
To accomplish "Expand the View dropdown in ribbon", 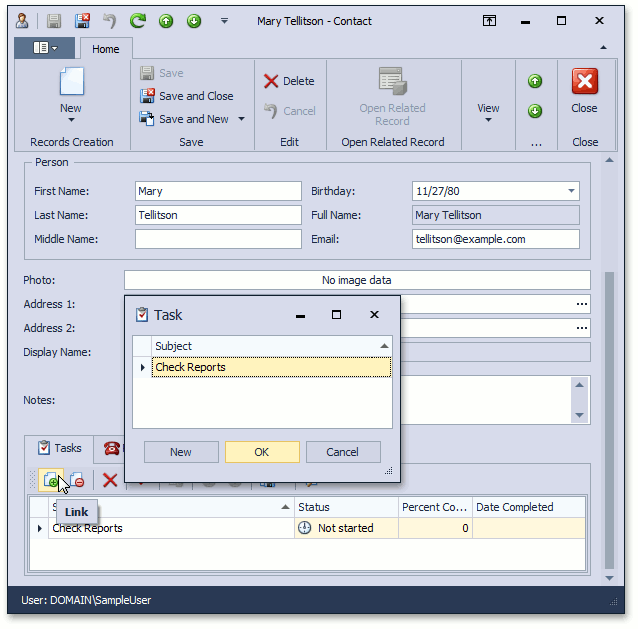I will click(488, 112).
